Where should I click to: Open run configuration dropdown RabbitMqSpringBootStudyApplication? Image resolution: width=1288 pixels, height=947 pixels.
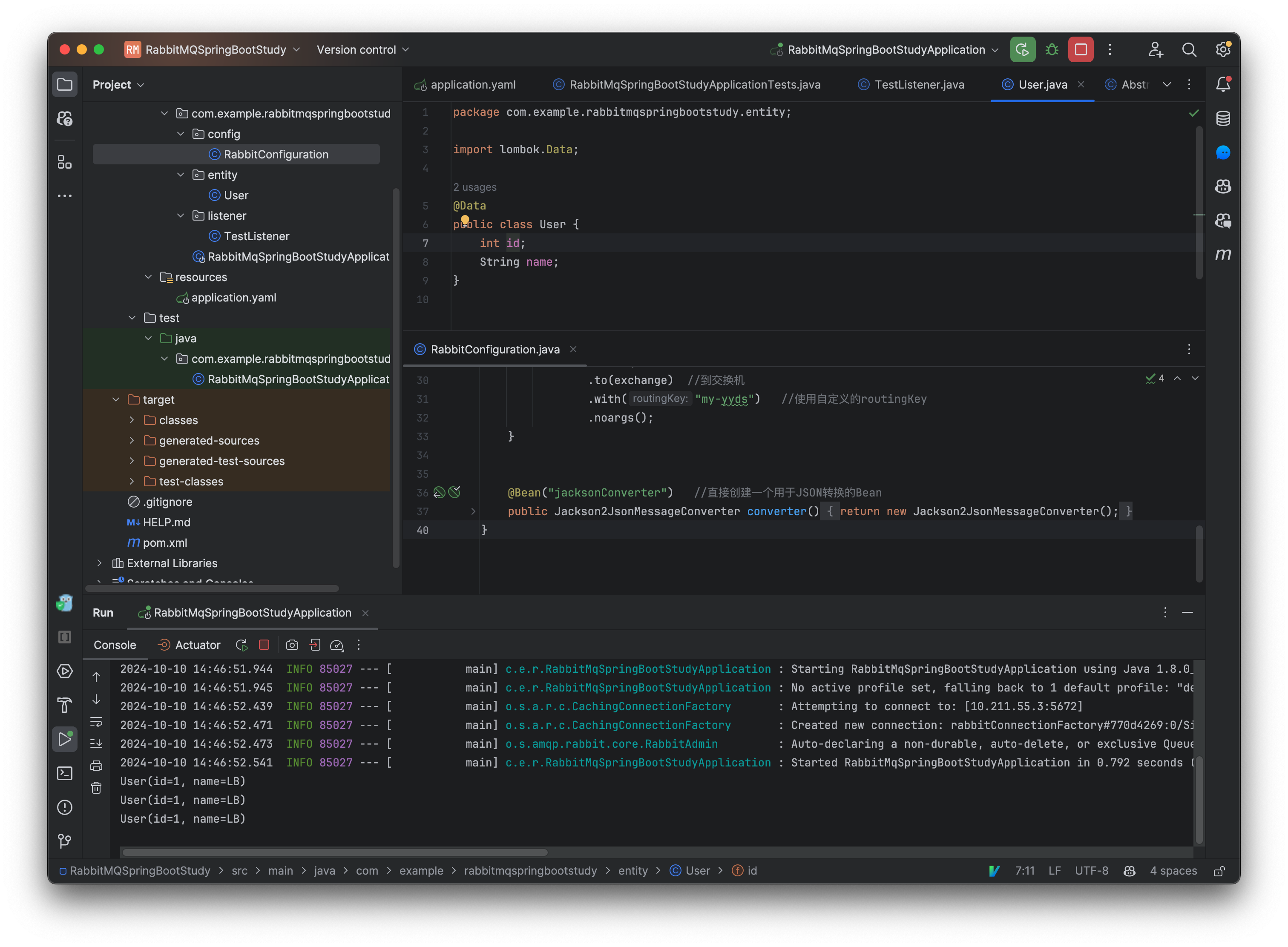click(886, 50)
